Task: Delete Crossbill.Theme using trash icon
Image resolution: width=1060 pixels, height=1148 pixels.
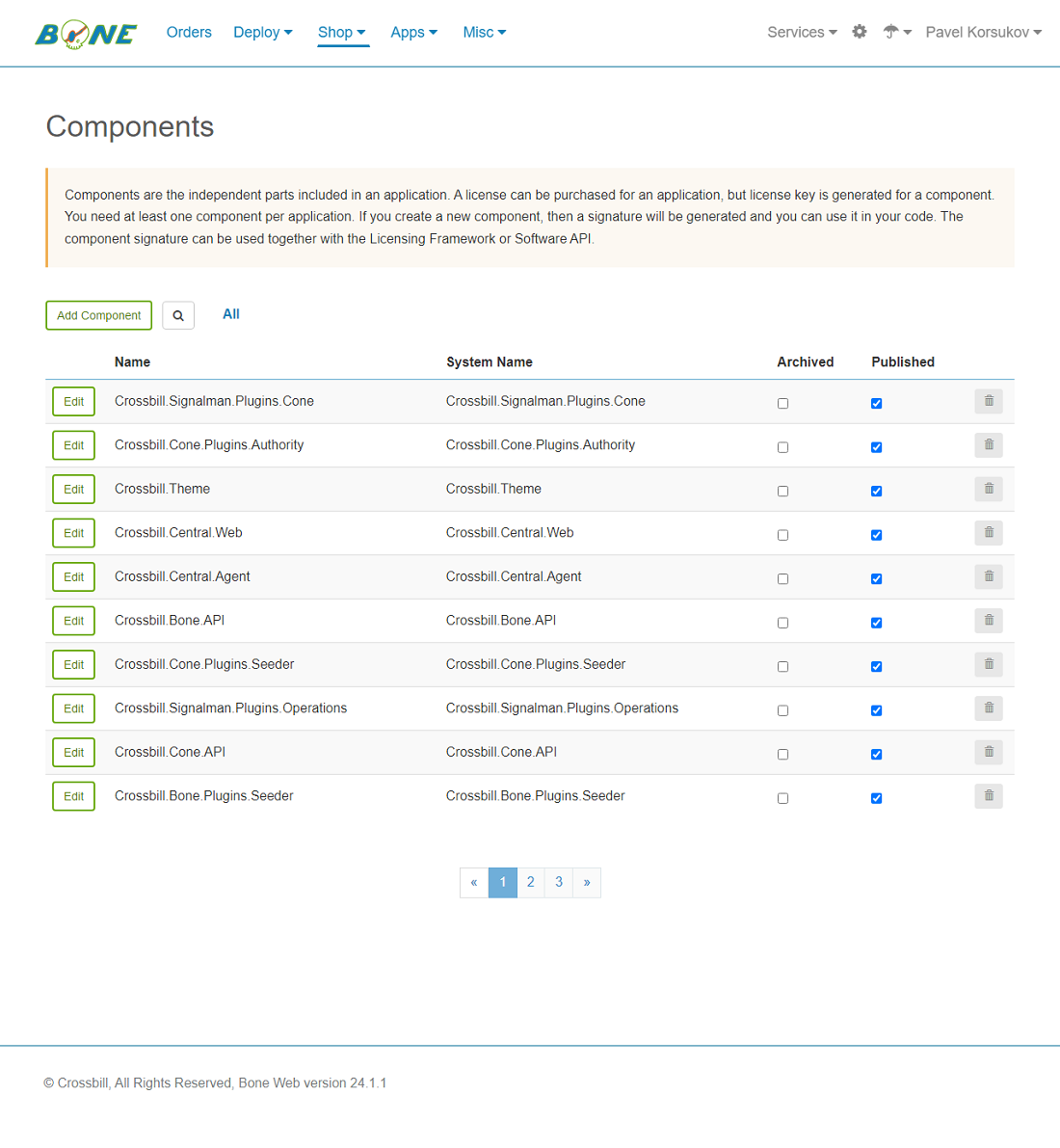Action: tap(989, 489)
